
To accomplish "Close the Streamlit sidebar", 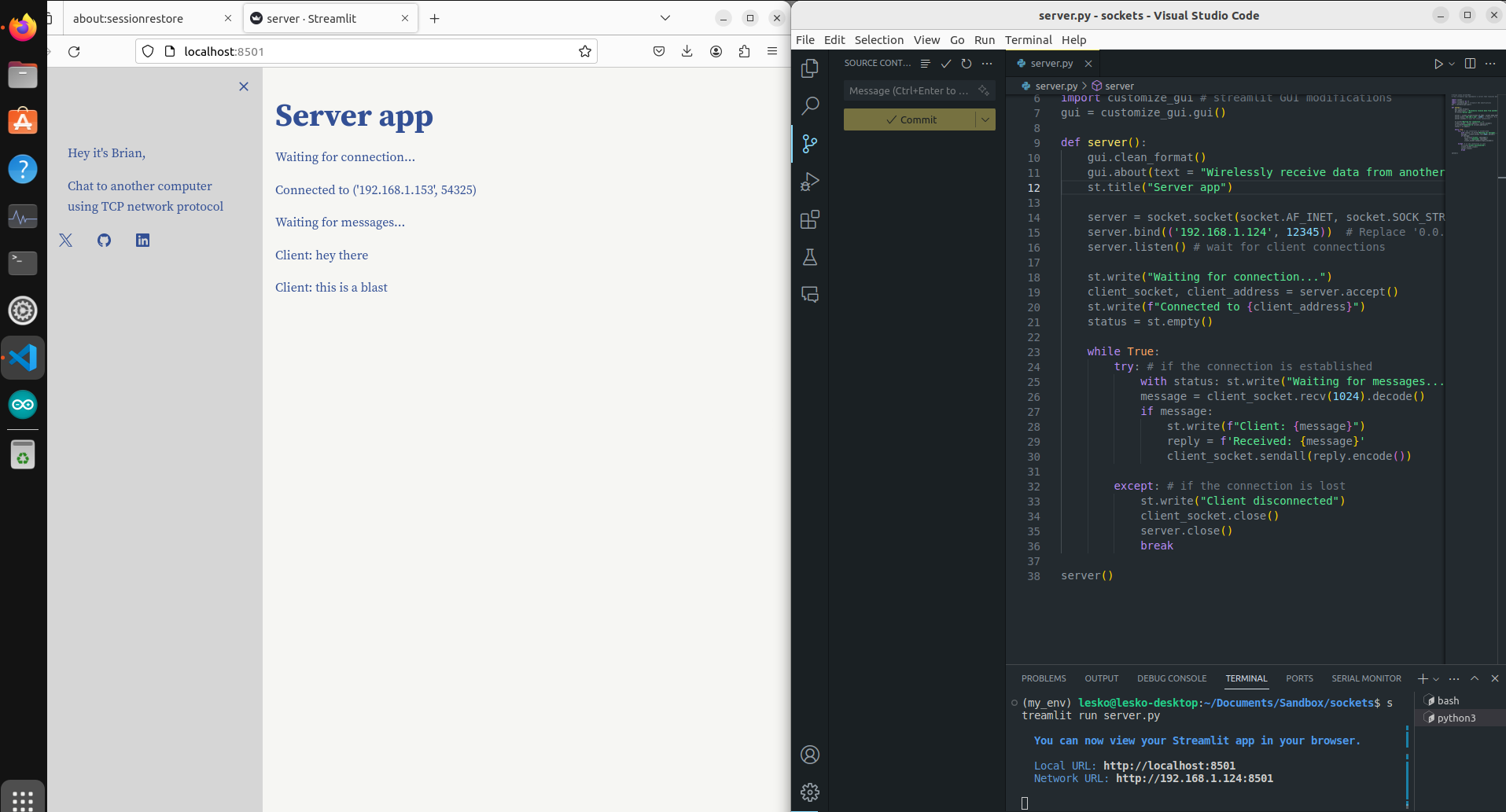I will 244,86.
